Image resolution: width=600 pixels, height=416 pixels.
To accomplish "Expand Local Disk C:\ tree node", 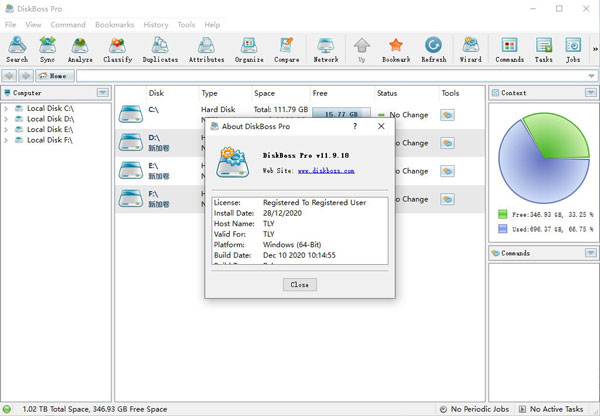I will tap(6, 109).
